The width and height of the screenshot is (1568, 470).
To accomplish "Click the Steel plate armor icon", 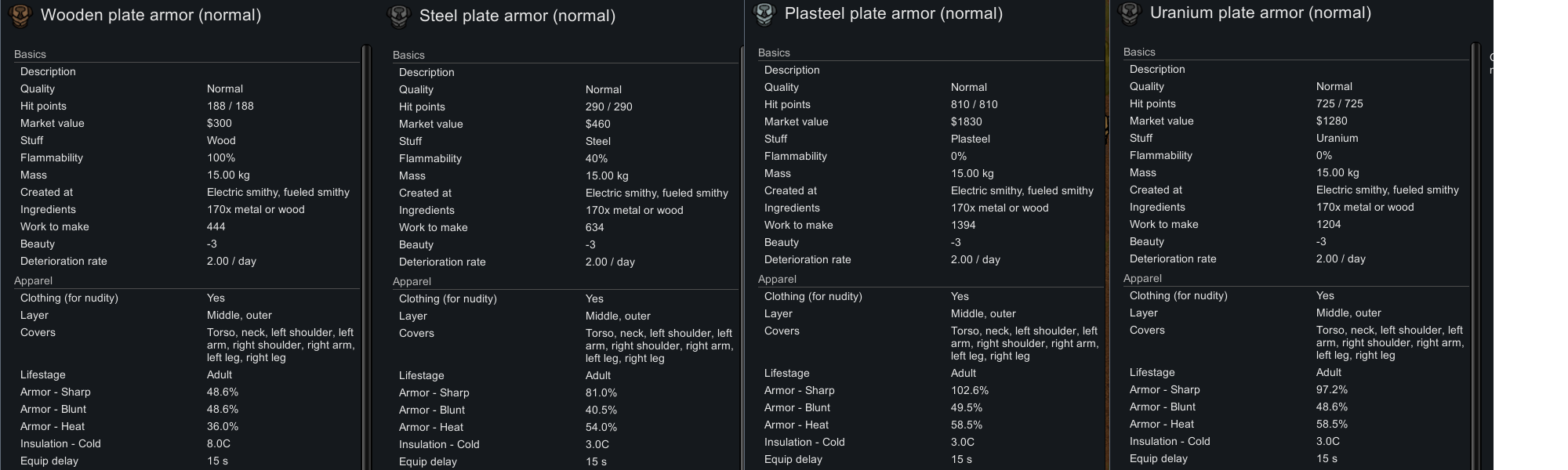I will pyautogui.click(x=399, y=16).
